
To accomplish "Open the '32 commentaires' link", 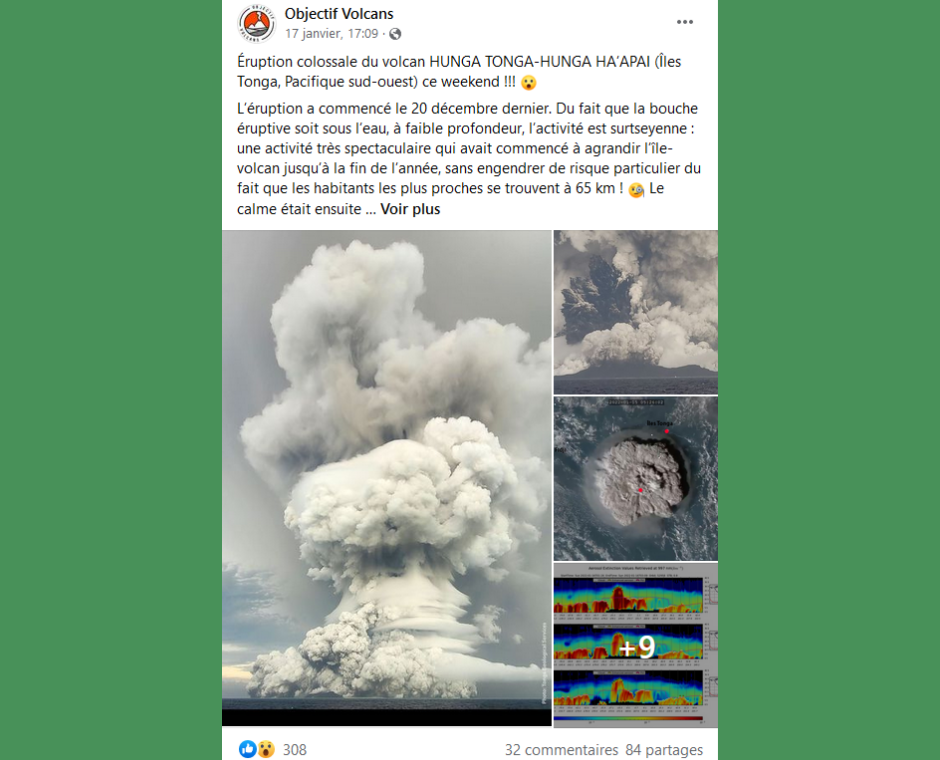I will 561,750.
